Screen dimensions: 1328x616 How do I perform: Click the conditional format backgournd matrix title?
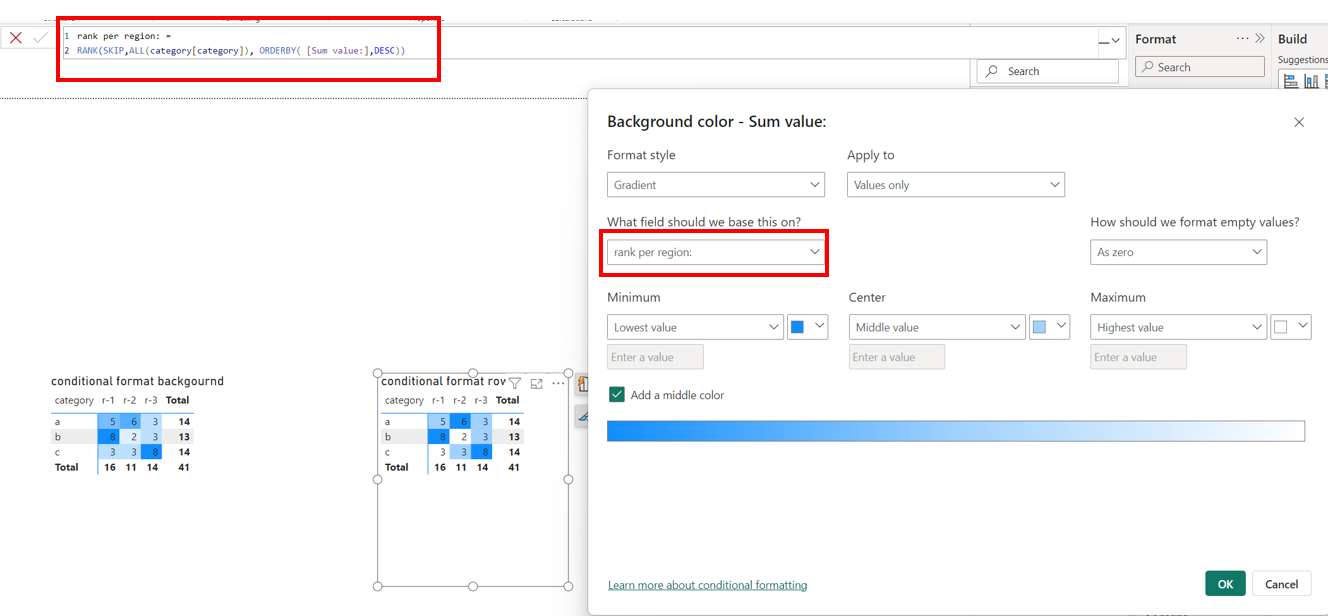[x=137, y=381]
